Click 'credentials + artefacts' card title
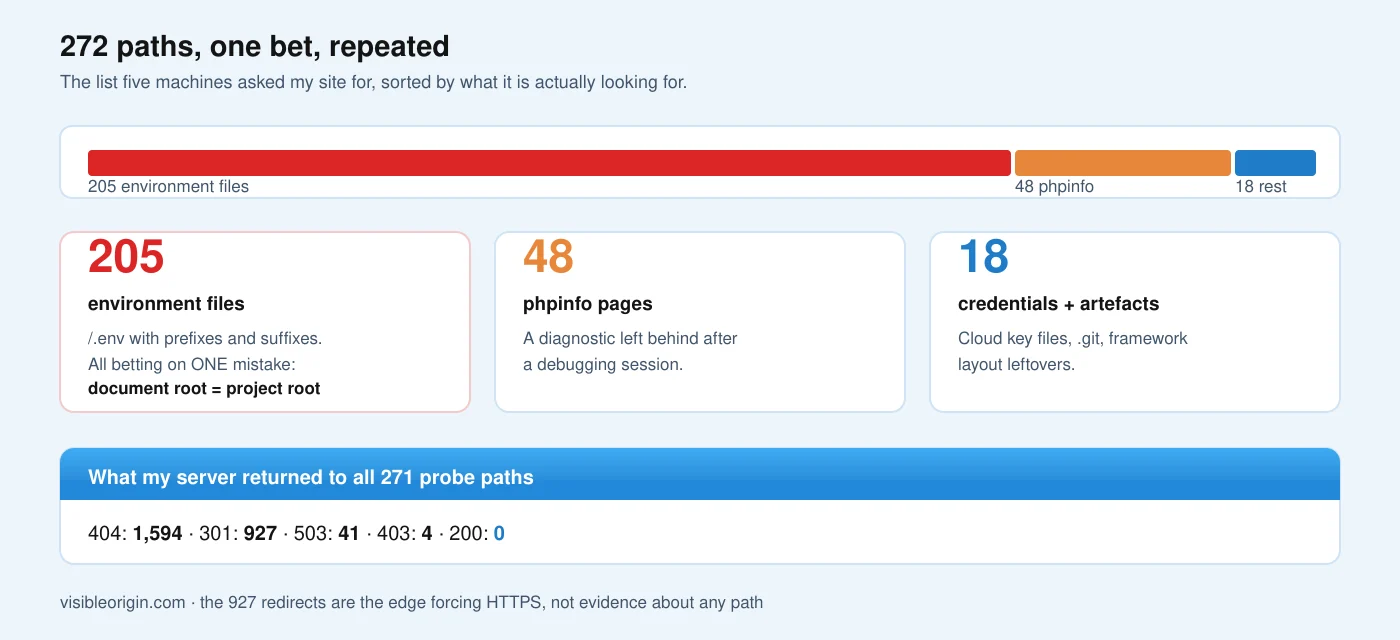 1059,304
